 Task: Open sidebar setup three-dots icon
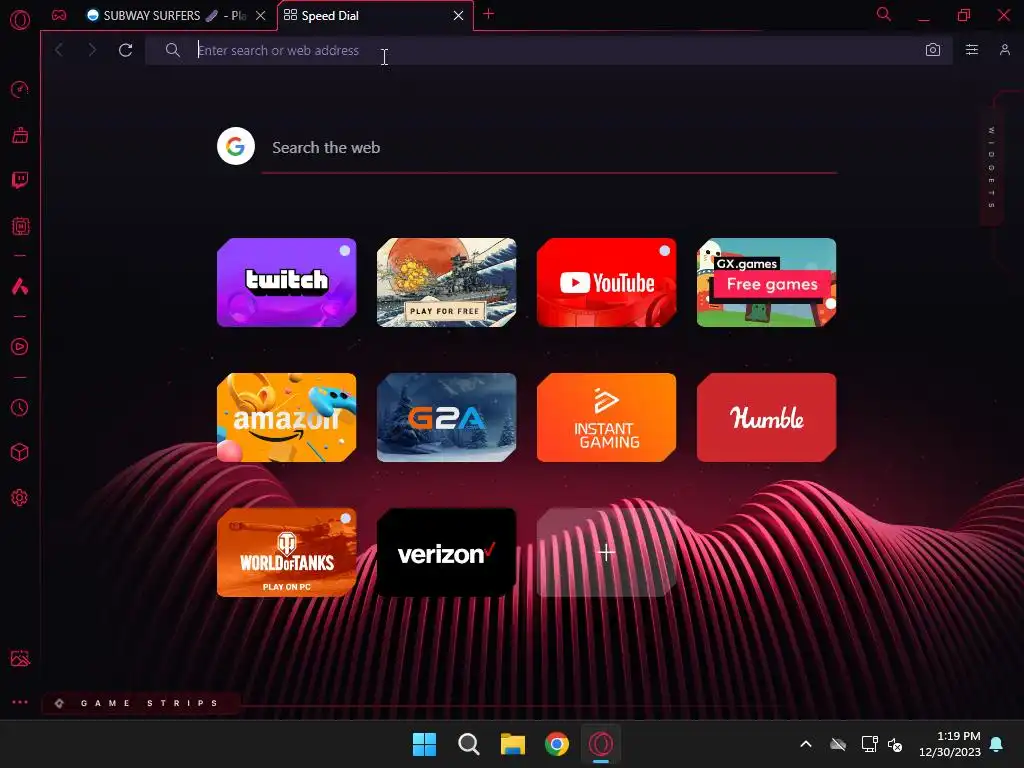tap(20, 702)
